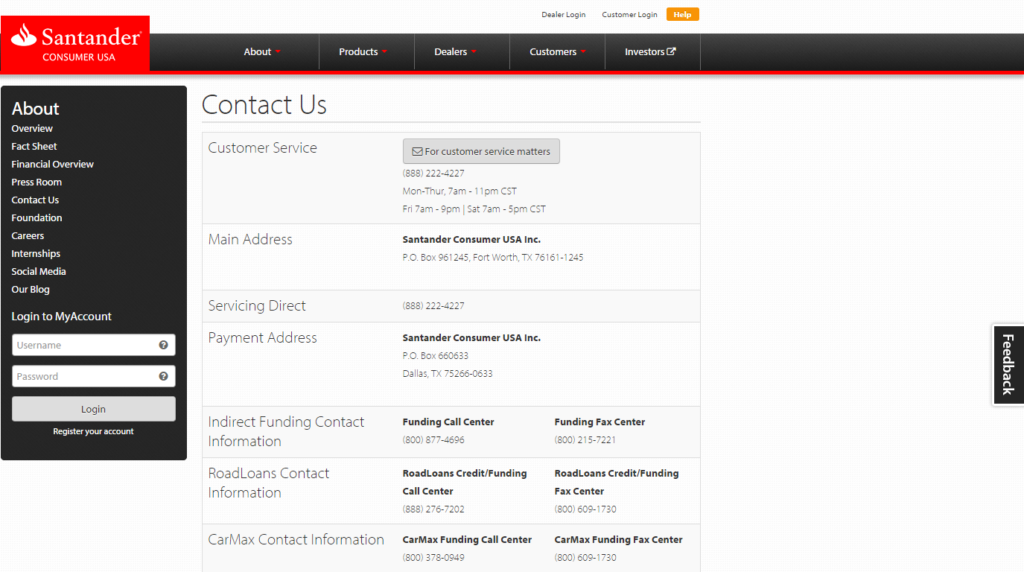Open the Press Room link
This screenshot has height=572, width=1024.
click(x=37, y=182)
